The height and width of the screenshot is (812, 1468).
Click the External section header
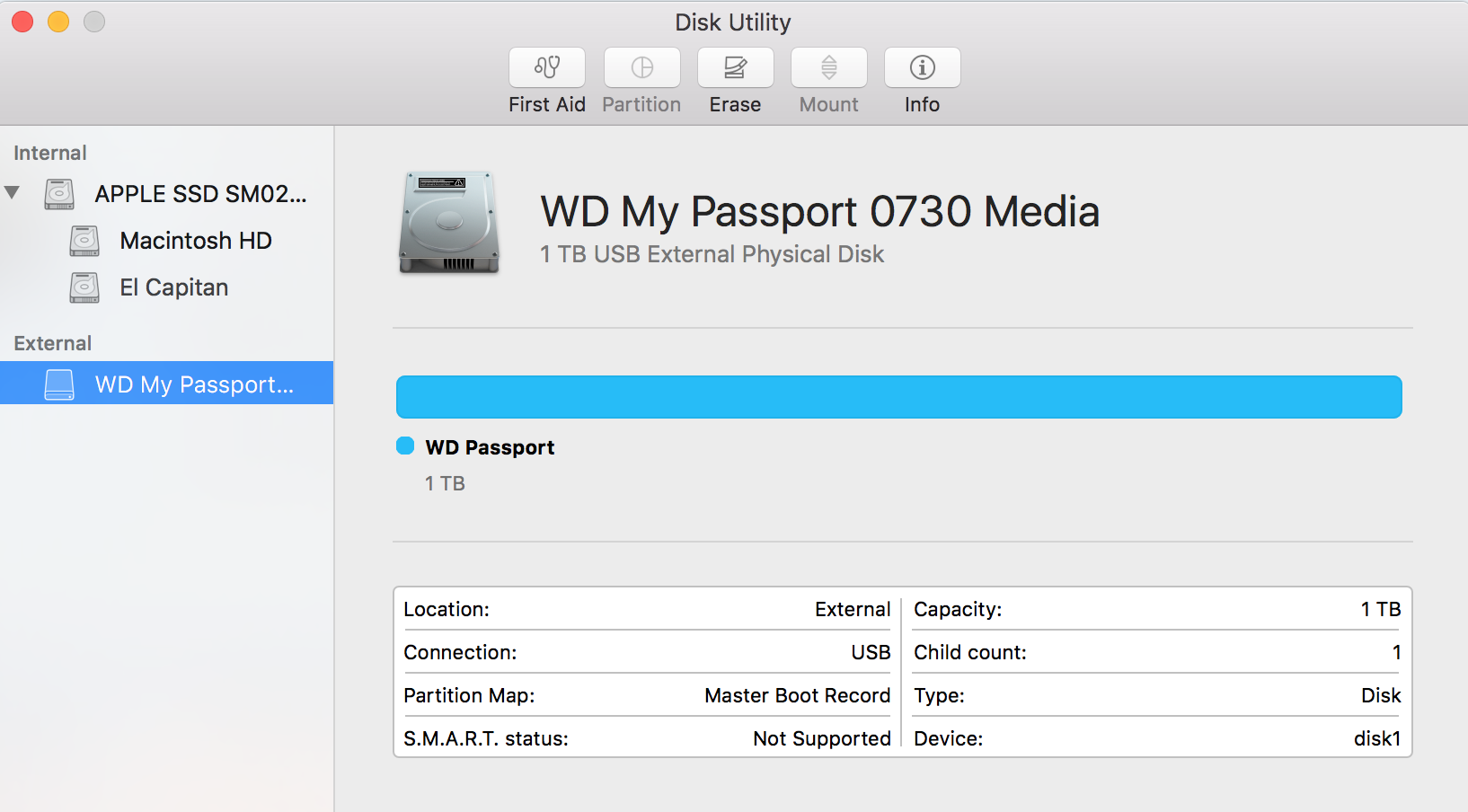tap(53, 343)
